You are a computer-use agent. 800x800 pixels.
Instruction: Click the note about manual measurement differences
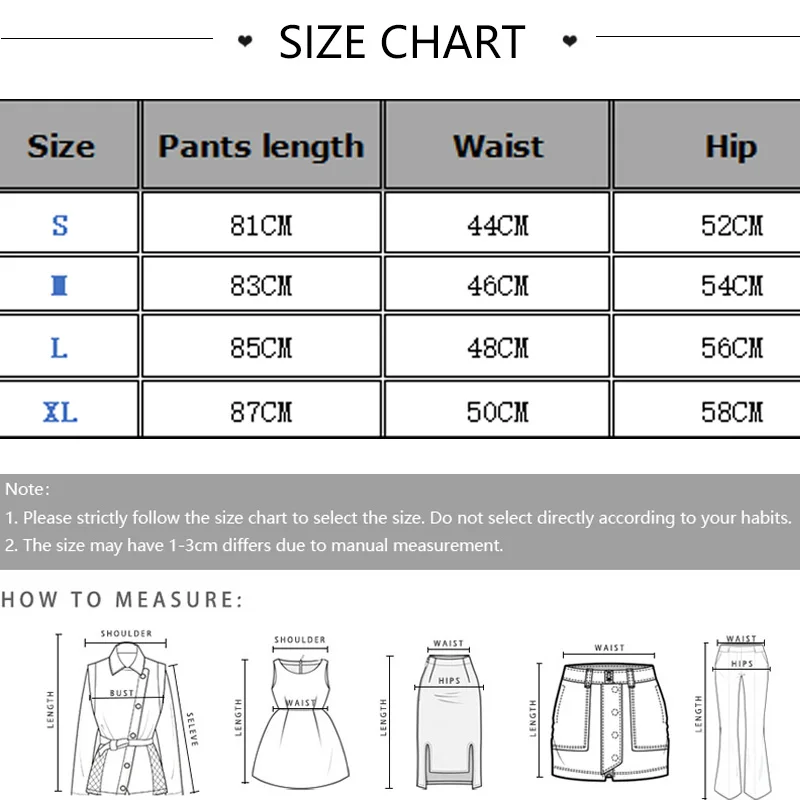254,545
